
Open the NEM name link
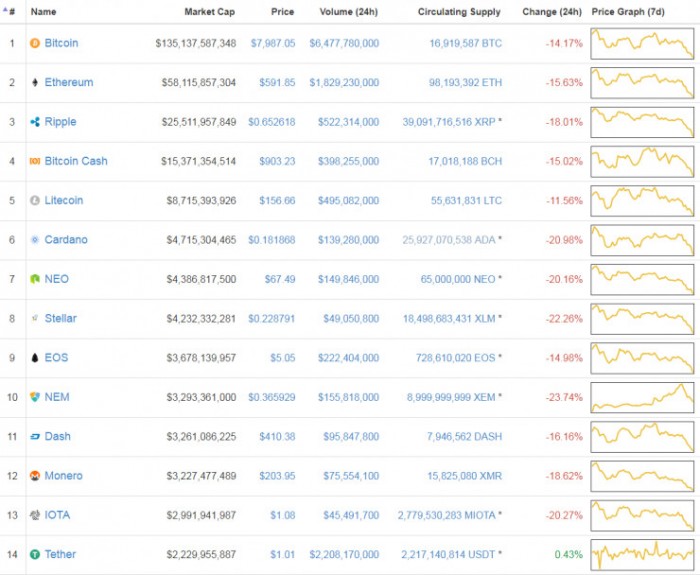coord(57,397)
